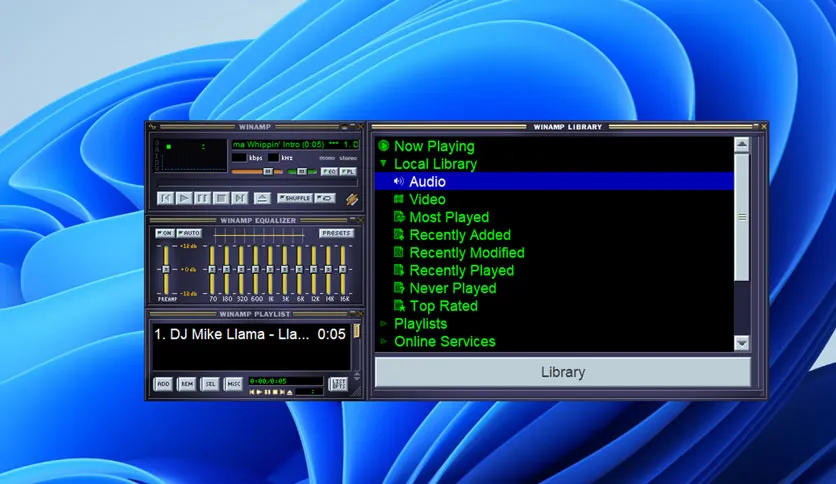Click the Library button at bottom

point(562,372)
